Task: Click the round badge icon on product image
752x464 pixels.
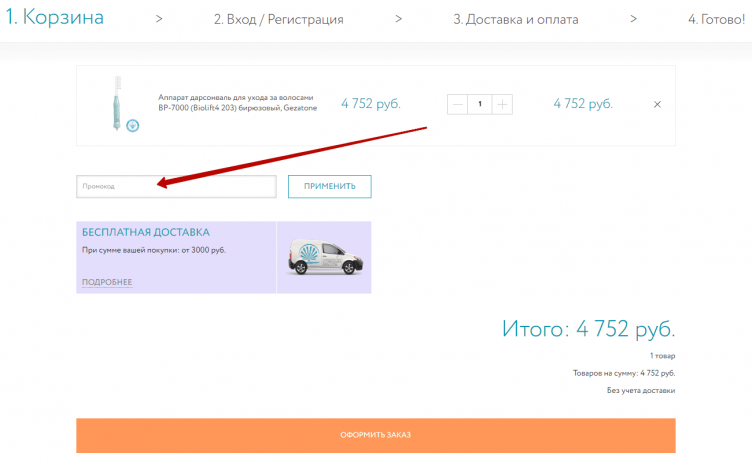Action: click(132, 126)
